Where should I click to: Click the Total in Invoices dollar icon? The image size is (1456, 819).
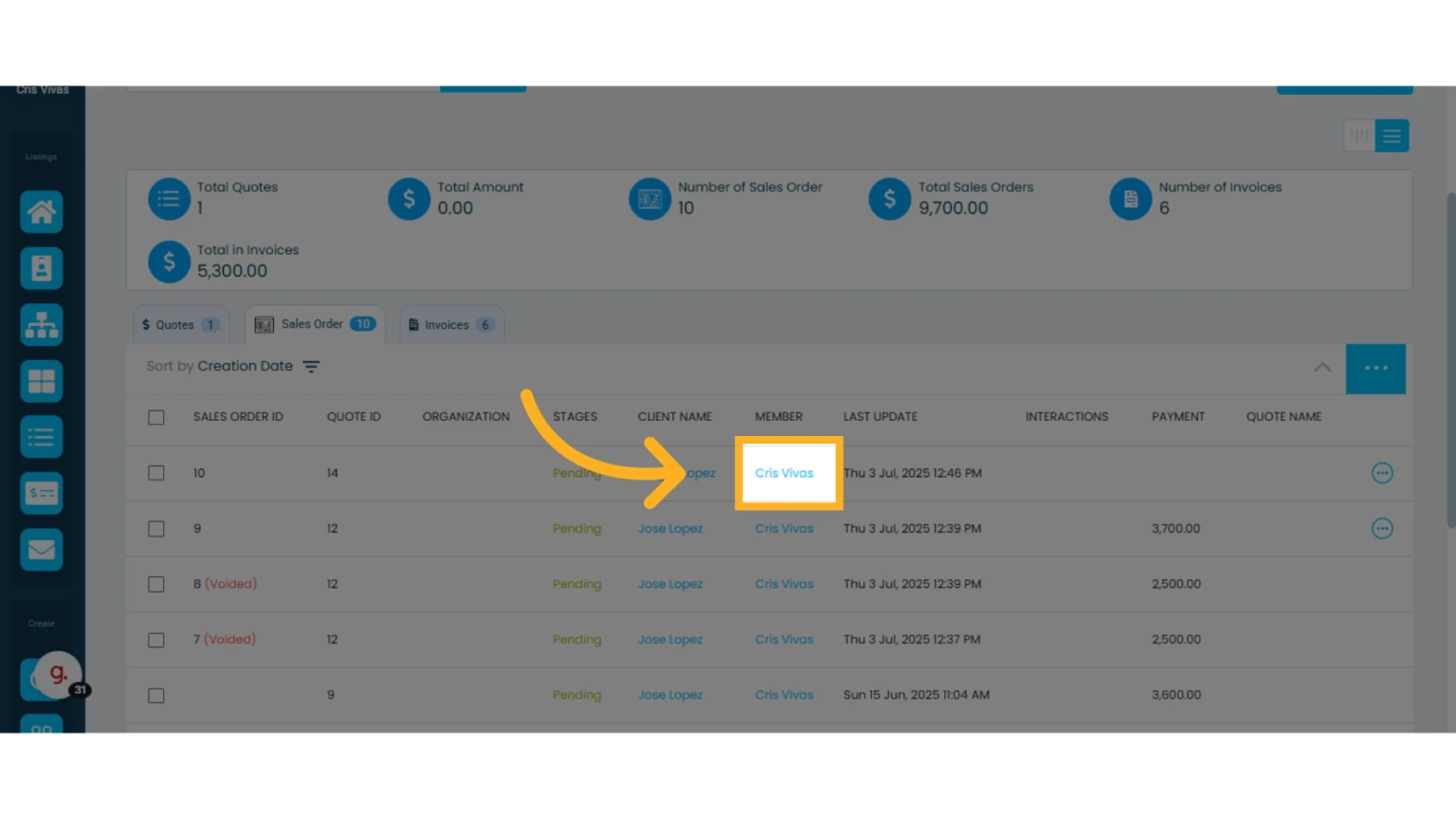(x=169, y=262)
